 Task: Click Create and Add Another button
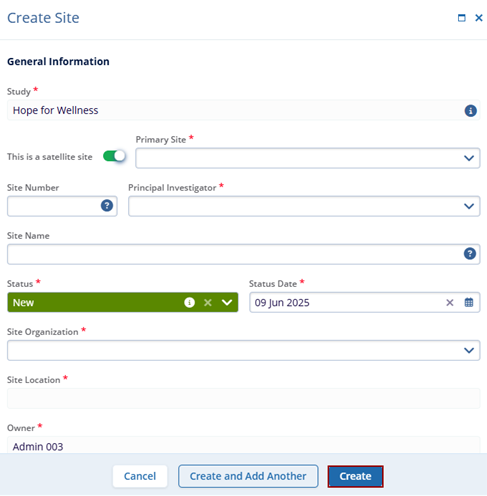tap(248, 476)
